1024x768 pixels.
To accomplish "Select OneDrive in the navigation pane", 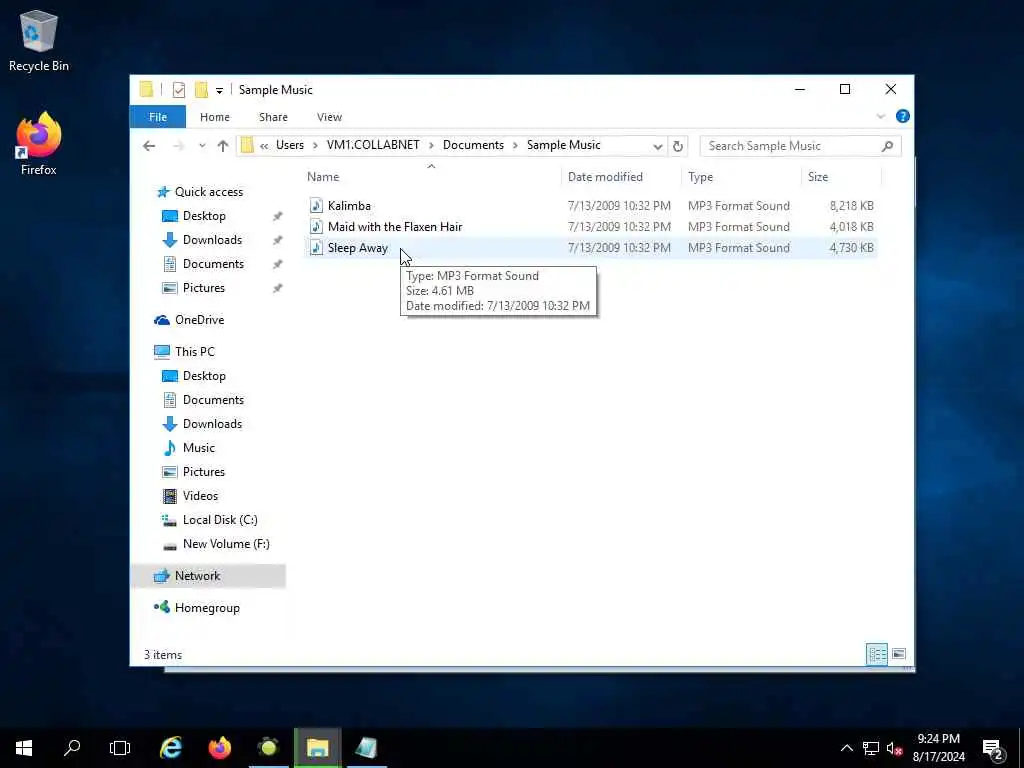I will pos(199,320).
